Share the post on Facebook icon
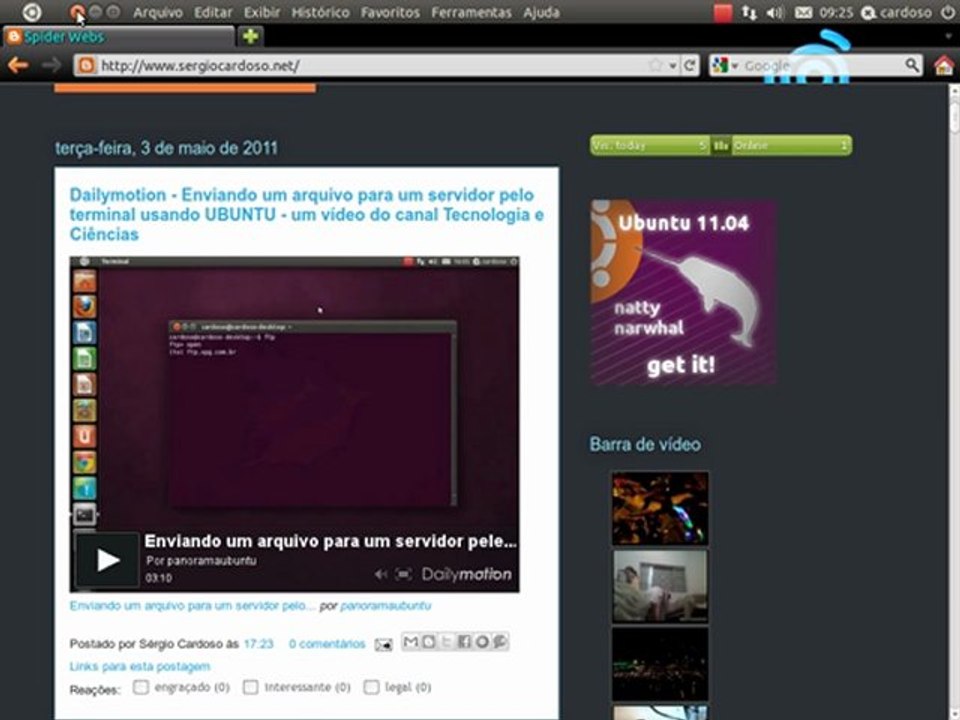The image size is (960, 720). click(x=464, y=642)
